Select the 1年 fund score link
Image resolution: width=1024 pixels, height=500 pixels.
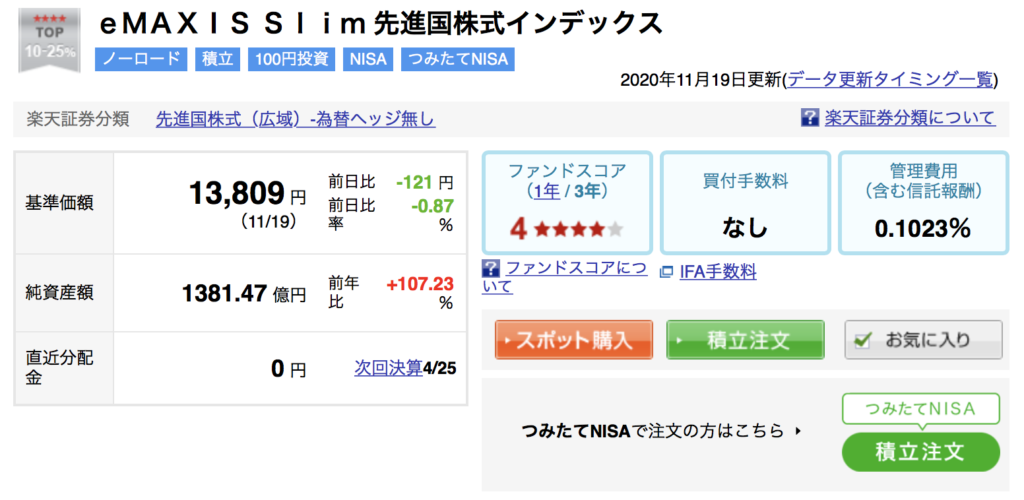547,191
